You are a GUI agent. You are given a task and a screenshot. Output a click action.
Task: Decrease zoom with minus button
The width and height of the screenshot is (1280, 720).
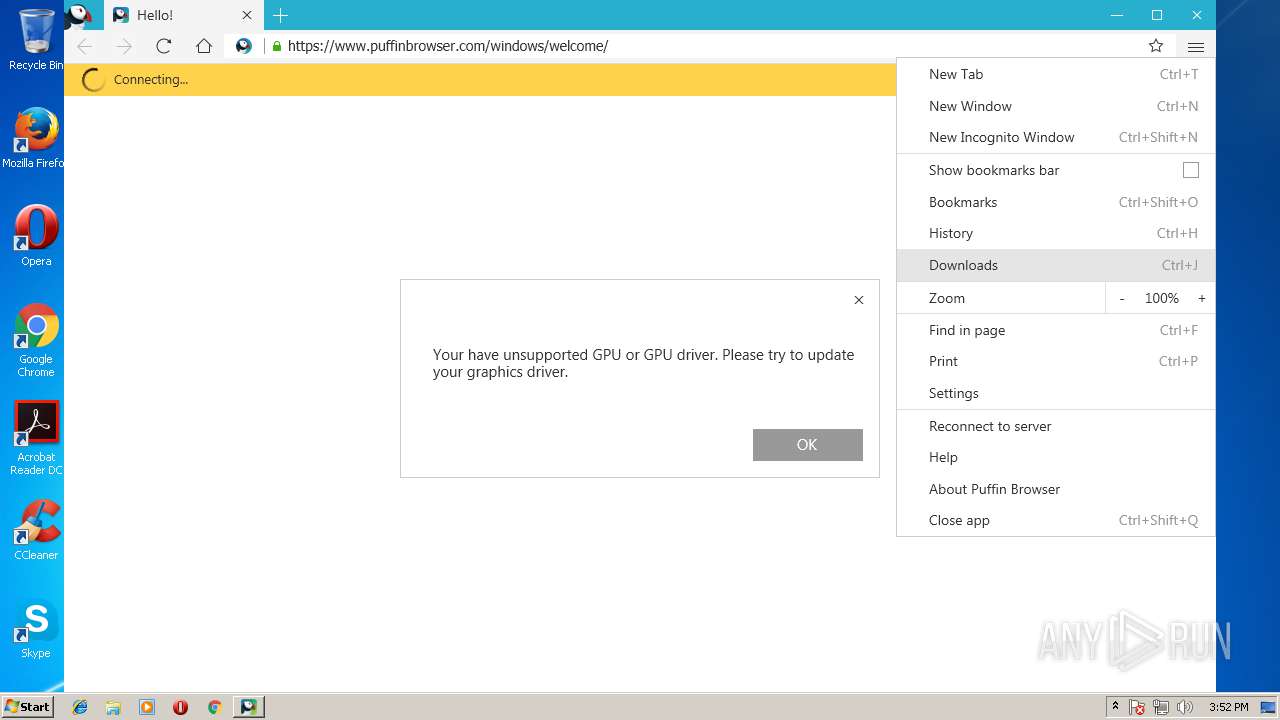point(1122,298)
